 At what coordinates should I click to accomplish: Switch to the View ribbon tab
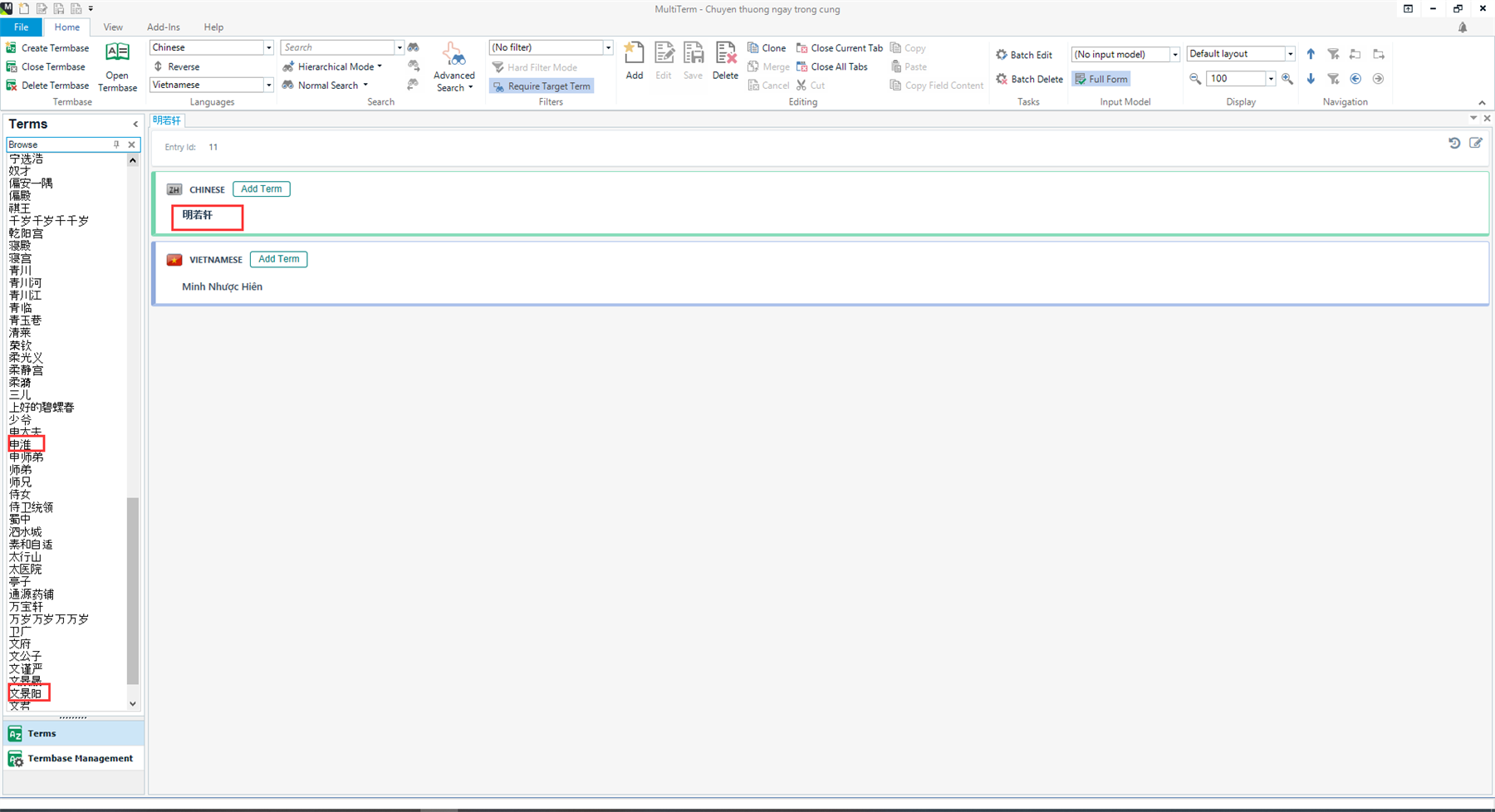tap(113, 27)
